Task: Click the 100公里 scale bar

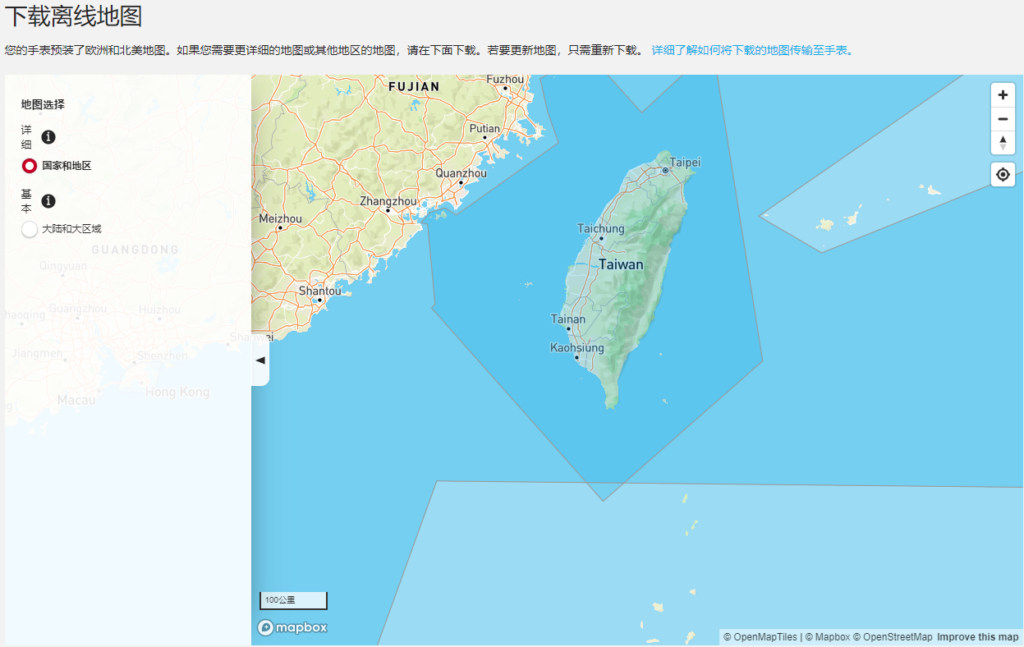Action: click(x=293, y=600)
